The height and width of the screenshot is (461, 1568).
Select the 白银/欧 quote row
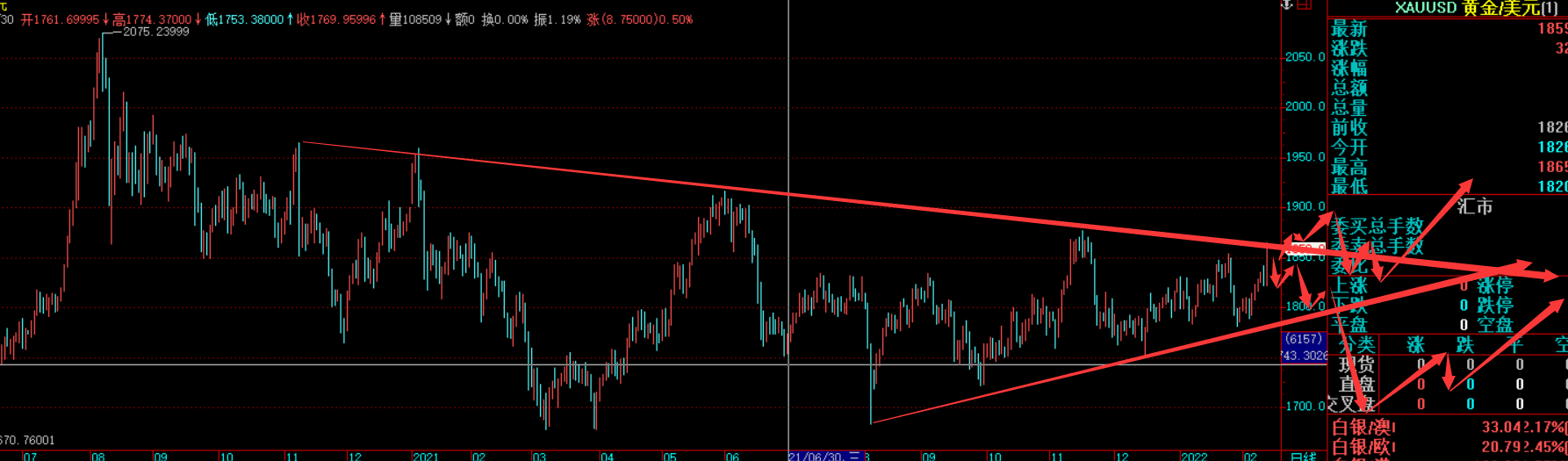coord(1449,448)
